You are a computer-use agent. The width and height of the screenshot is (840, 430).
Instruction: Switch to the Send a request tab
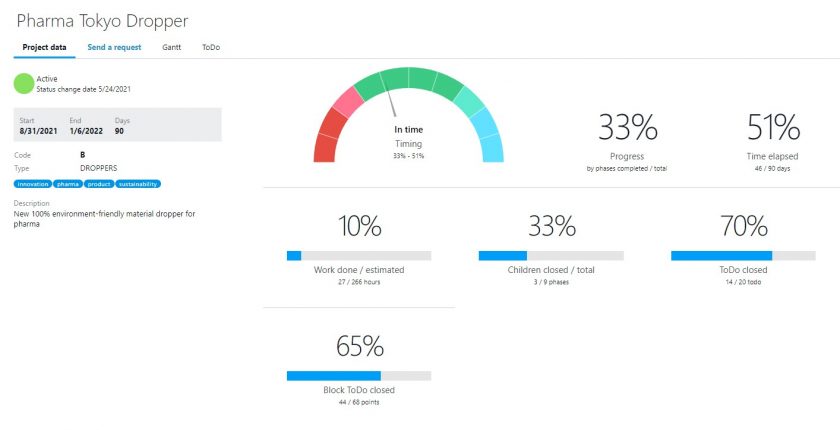[x=114, y=47]
